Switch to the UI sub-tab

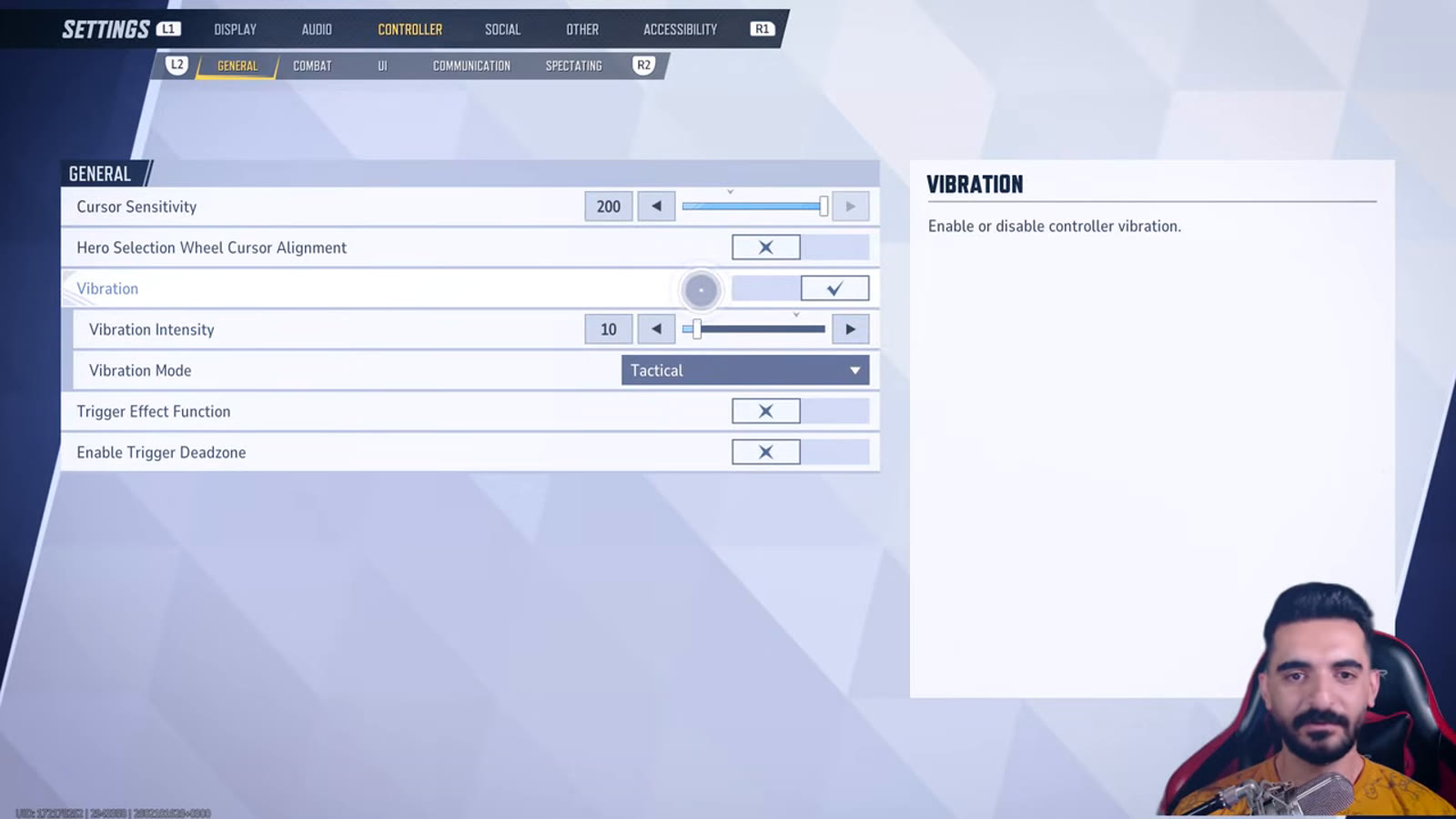pyautogui.click(x=382, y=66)
